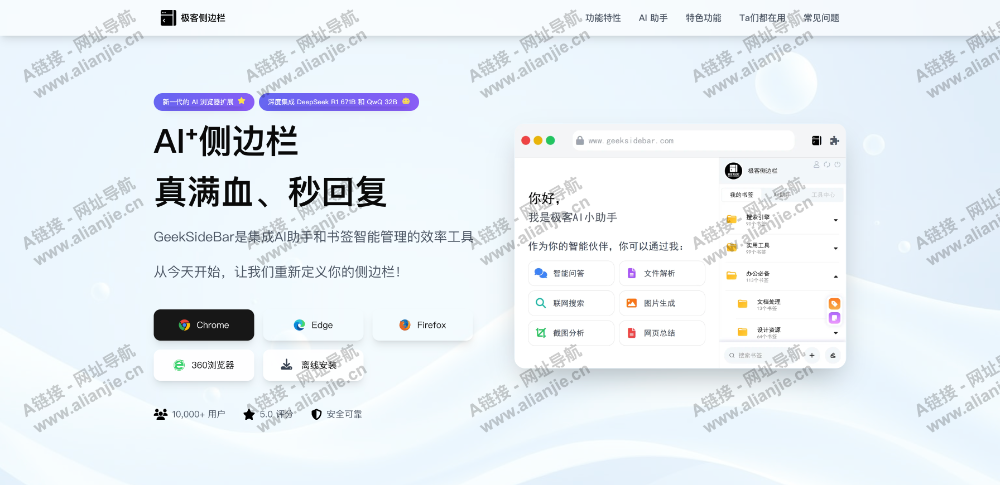Click the 新一代的 AI 浏览器扩展 badge
This screenshot has width=1000, height=485.
203,102
